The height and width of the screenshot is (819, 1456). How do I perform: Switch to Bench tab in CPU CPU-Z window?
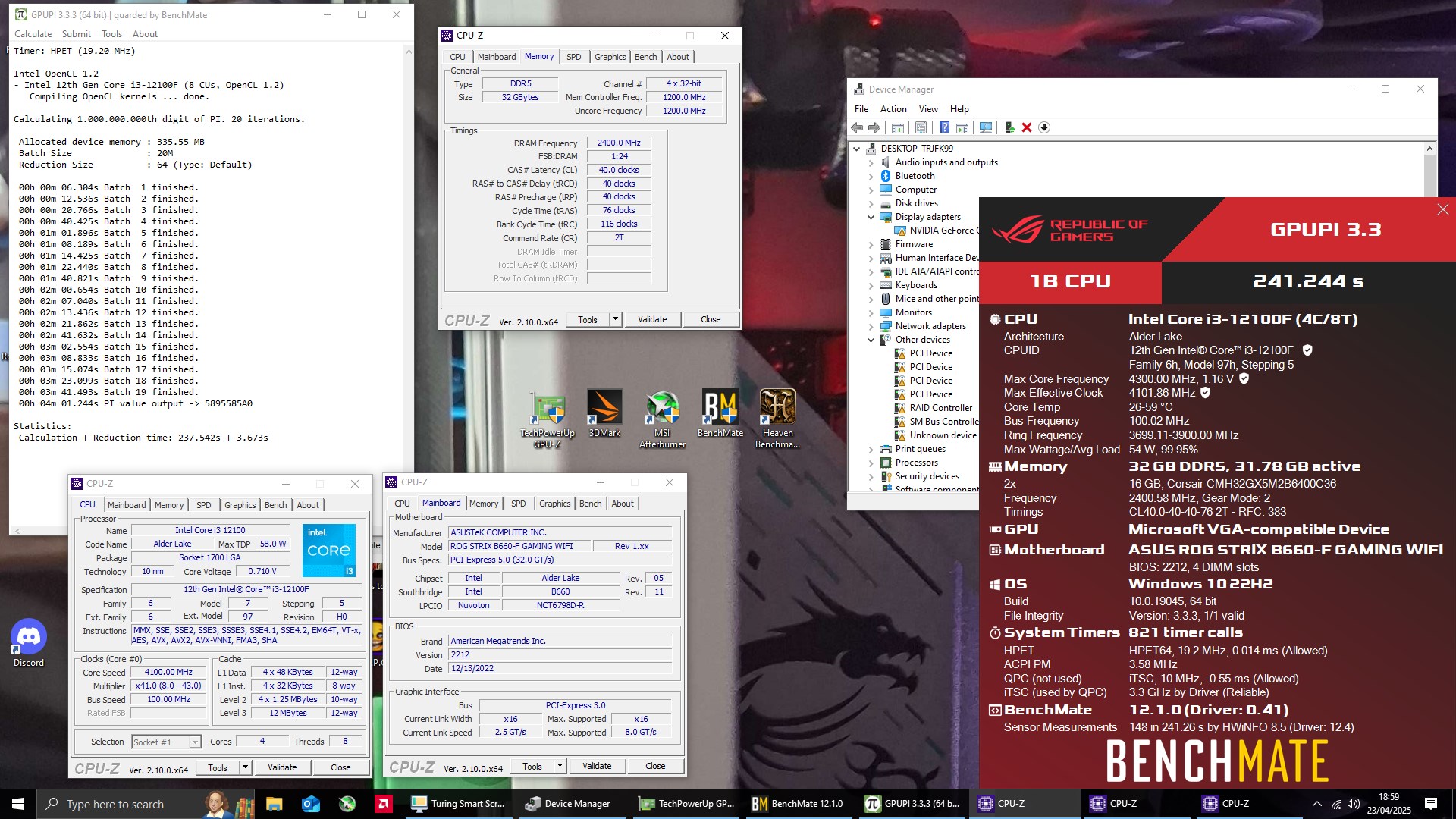[x=276, y=505]
